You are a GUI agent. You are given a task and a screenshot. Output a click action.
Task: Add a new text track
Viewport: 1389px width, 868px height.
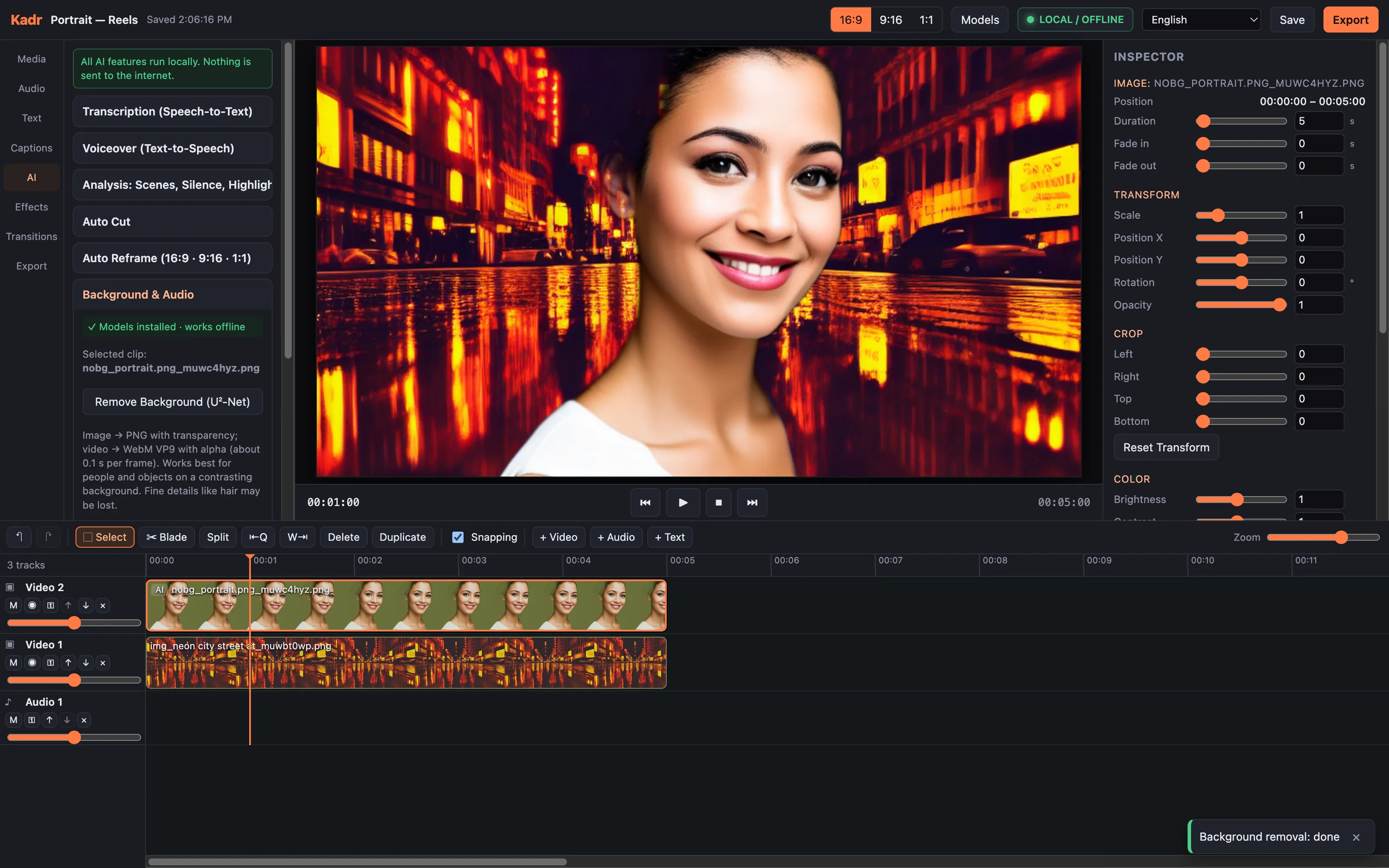coord(669,537)
